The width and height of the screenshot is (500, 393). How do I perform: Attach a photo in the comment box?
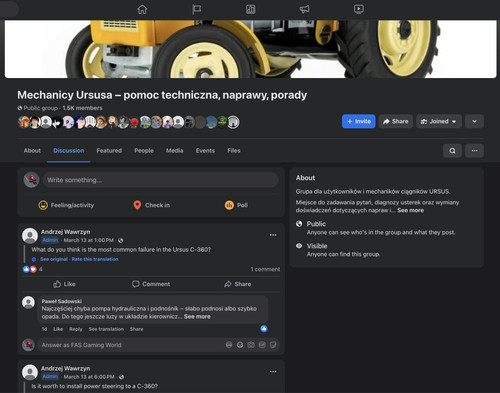tap(251, 345)
